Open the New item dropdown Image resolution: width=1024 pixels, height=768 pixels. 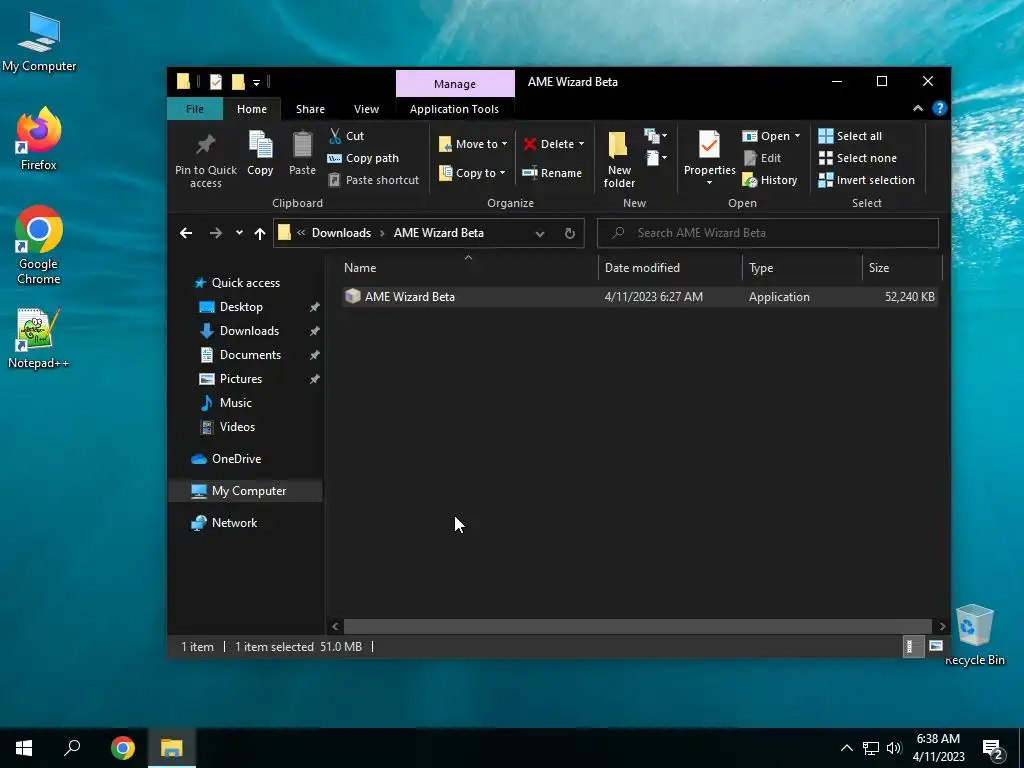pyautogui.click(x=656, y=136)
